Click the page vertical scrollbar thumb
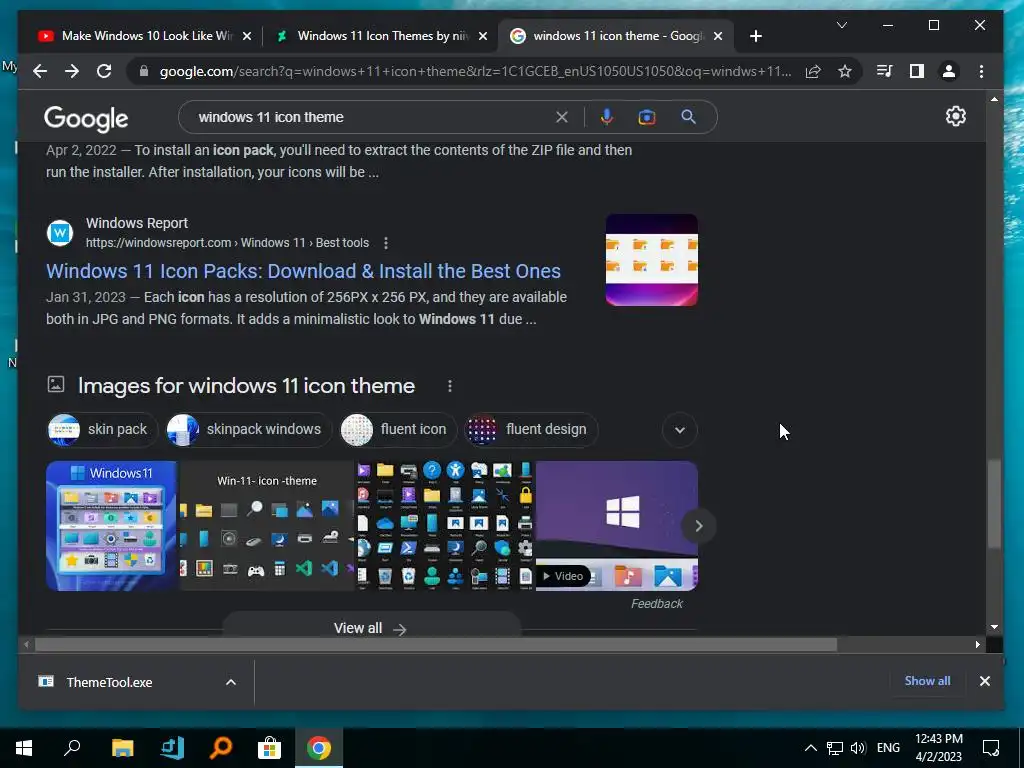Image resolution: width=1024 pixels, height=768 pixels. [994, 504]
